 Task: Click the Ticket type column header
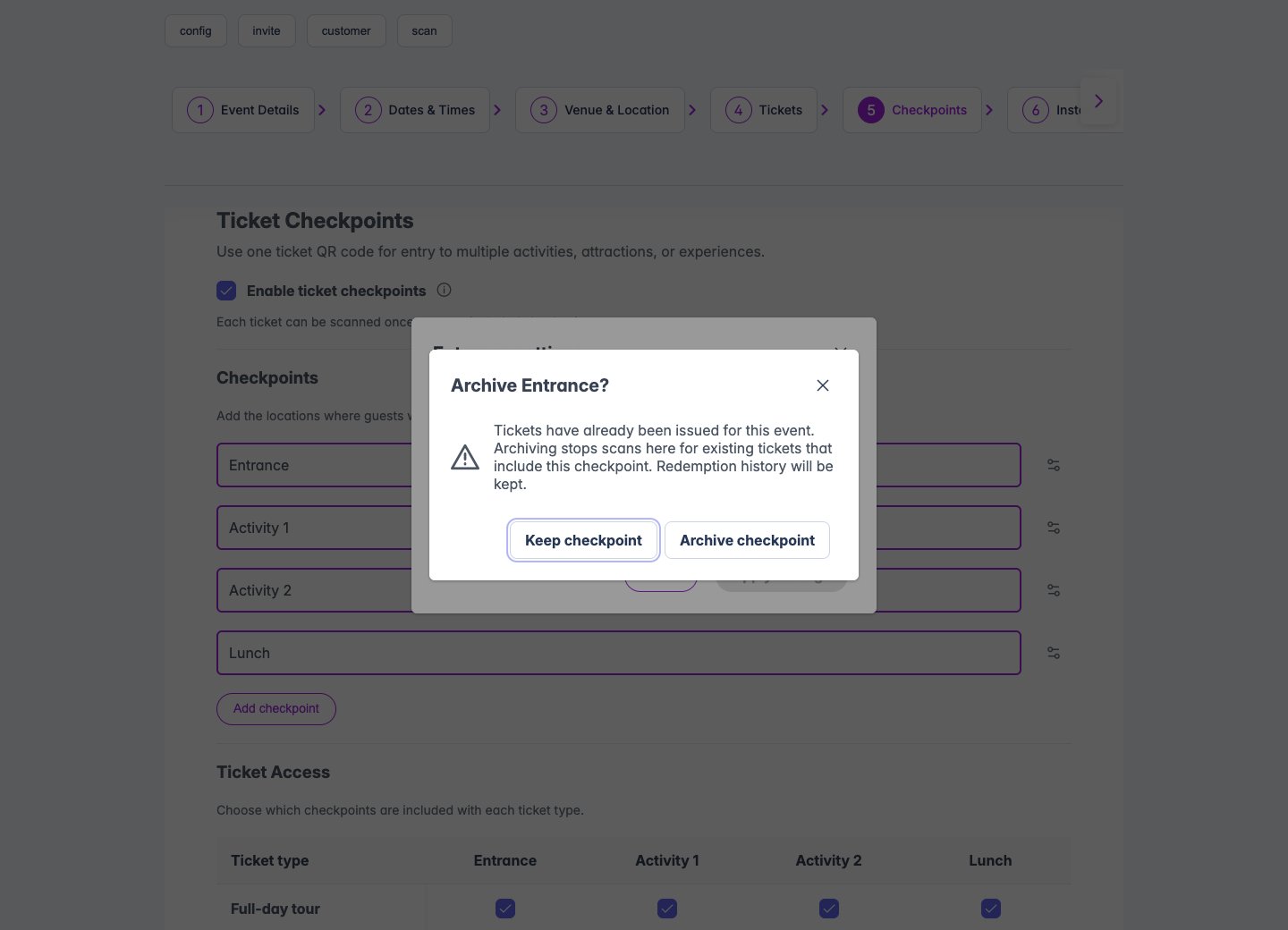pos(270,860)
